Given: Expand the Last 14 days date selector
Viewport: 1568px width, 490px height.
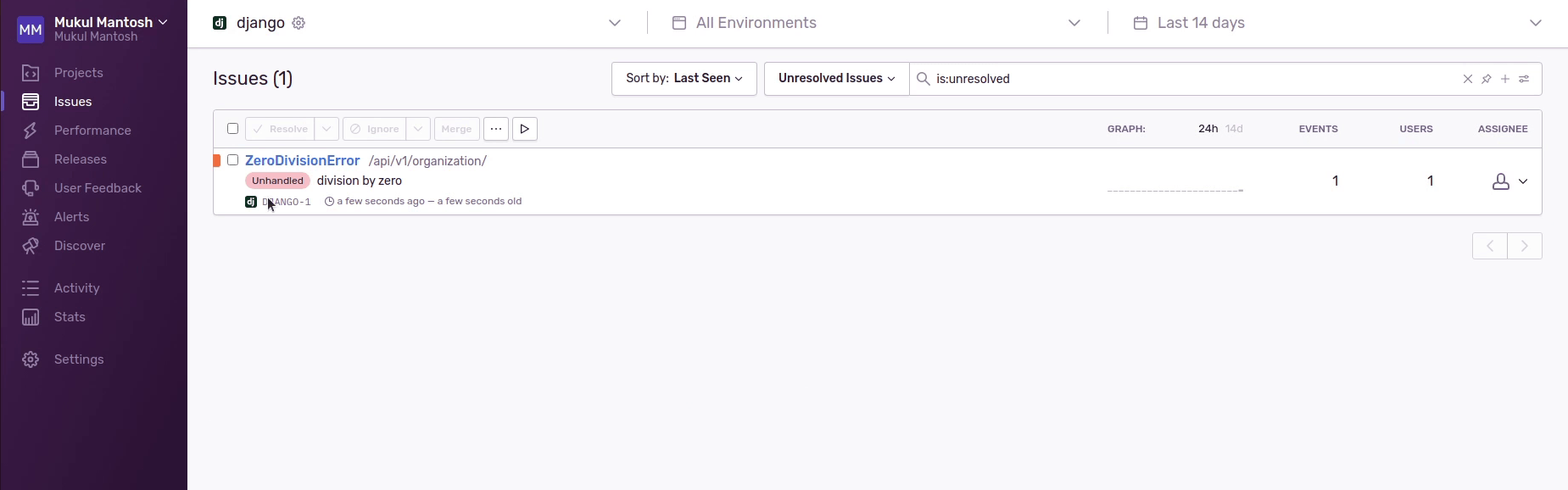Looking at the screenshot, I should click(x=1336, y=23).
